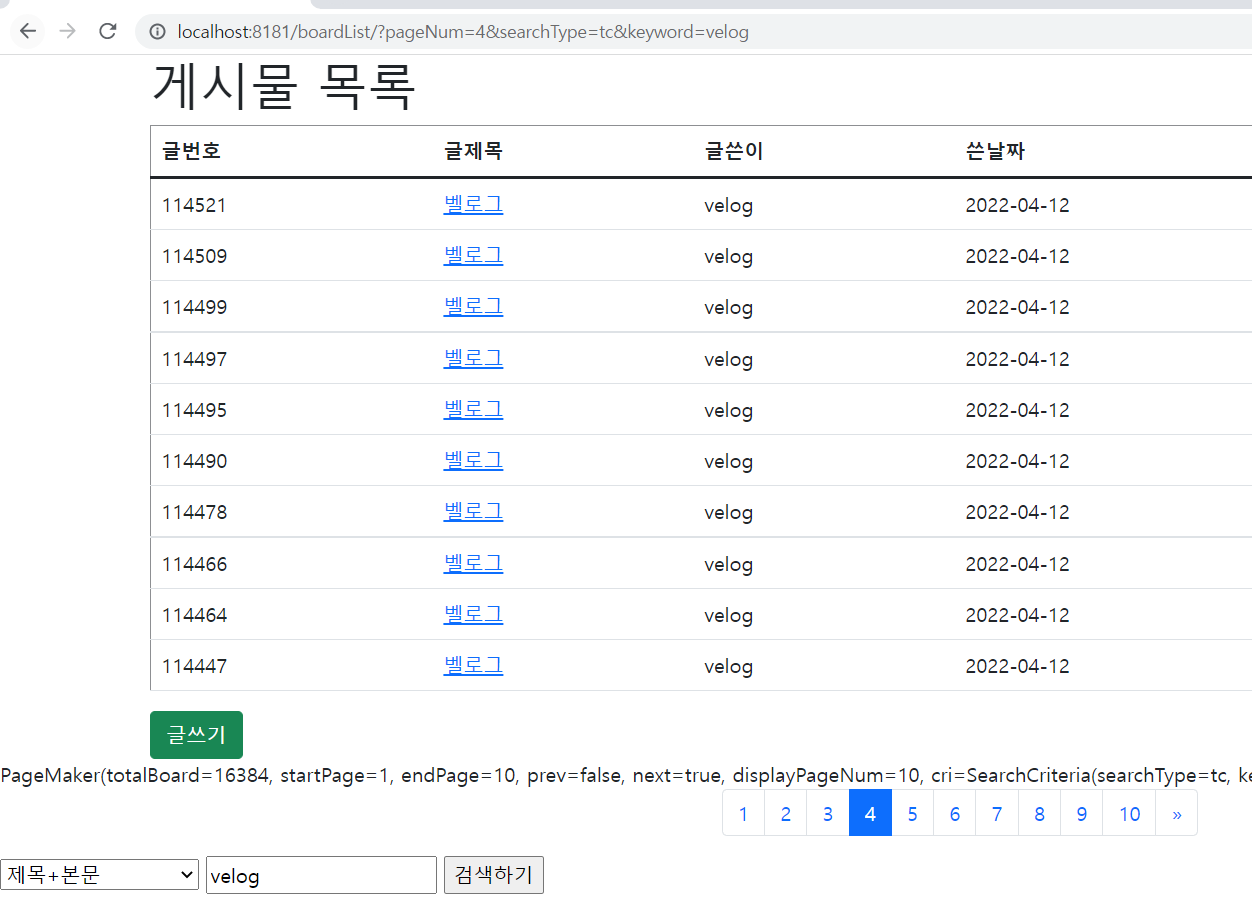Click writer velog in row 114447
Image resolution: width=1252 pixels, height=914 pixels.
click(x=729, y=666)
